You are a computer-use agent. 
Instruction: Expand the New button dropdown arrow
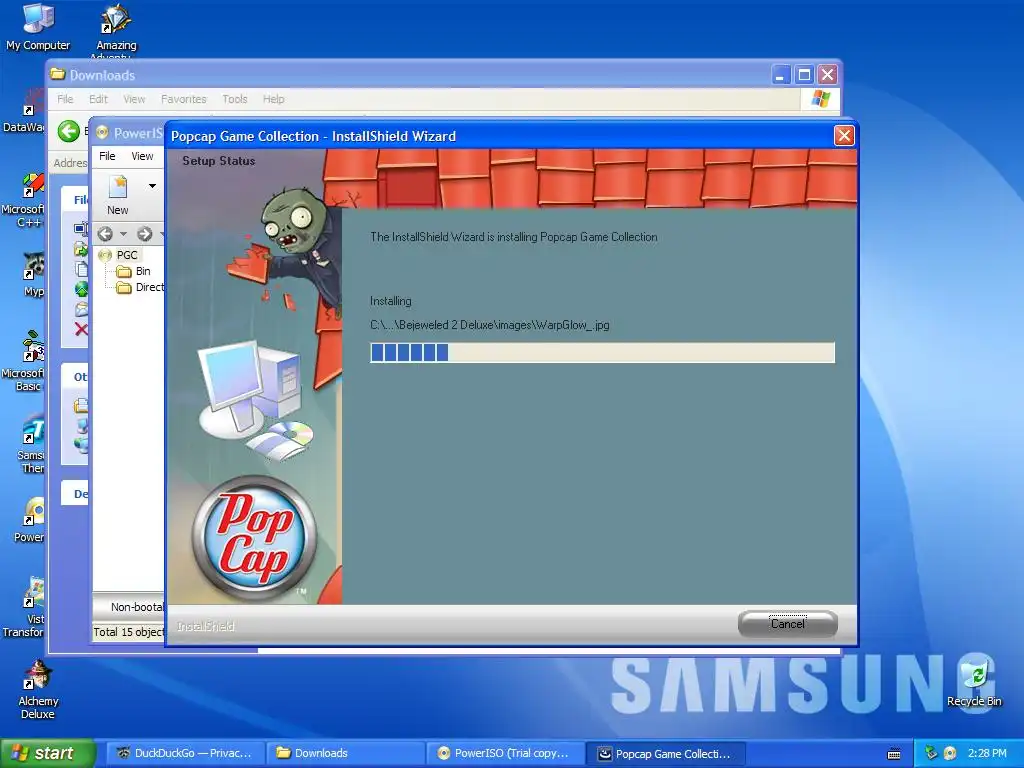tap(152, 186)
